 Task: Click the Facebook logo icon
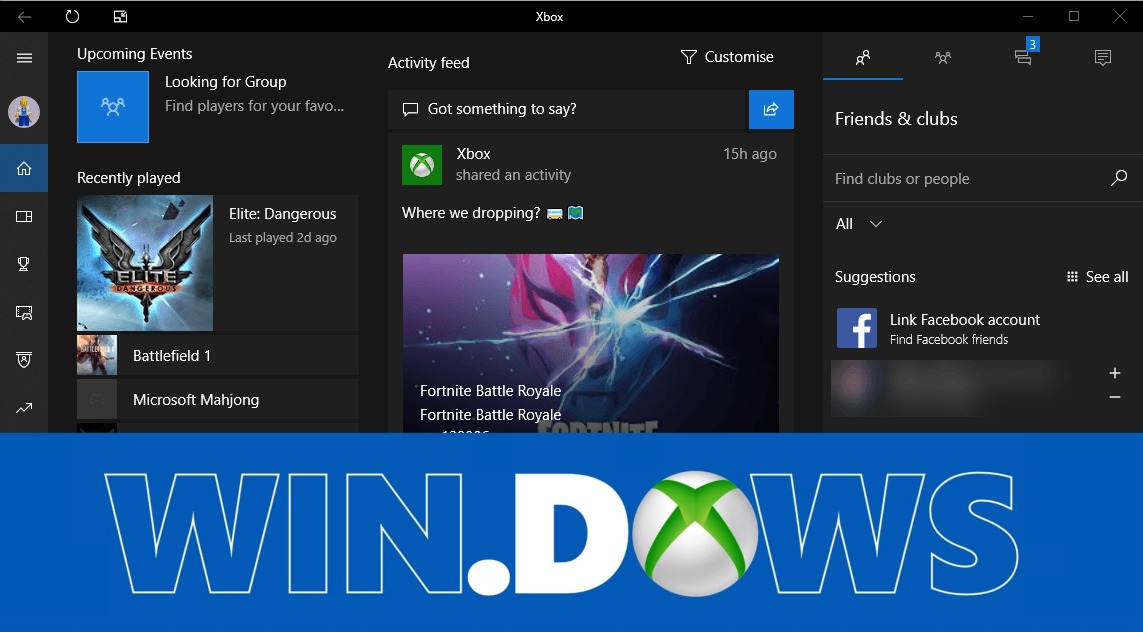tap(857, 328)
